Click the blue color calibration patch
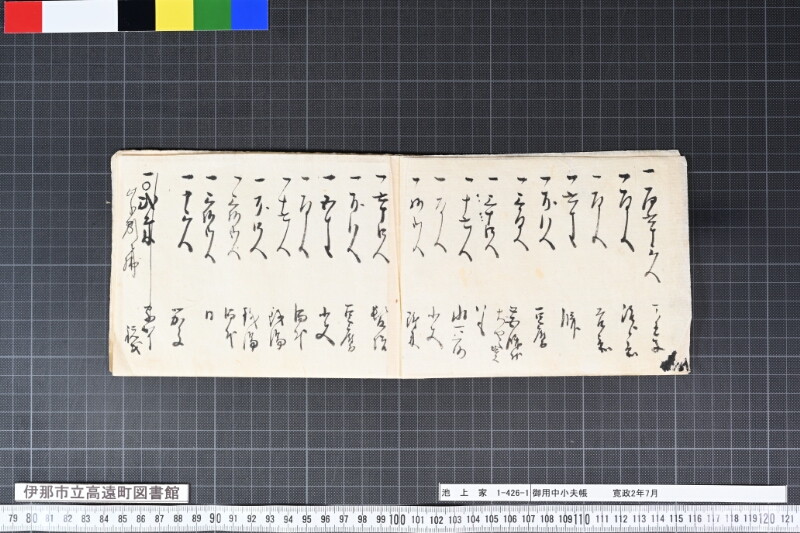Screen dimensions: 800x533 249,15
